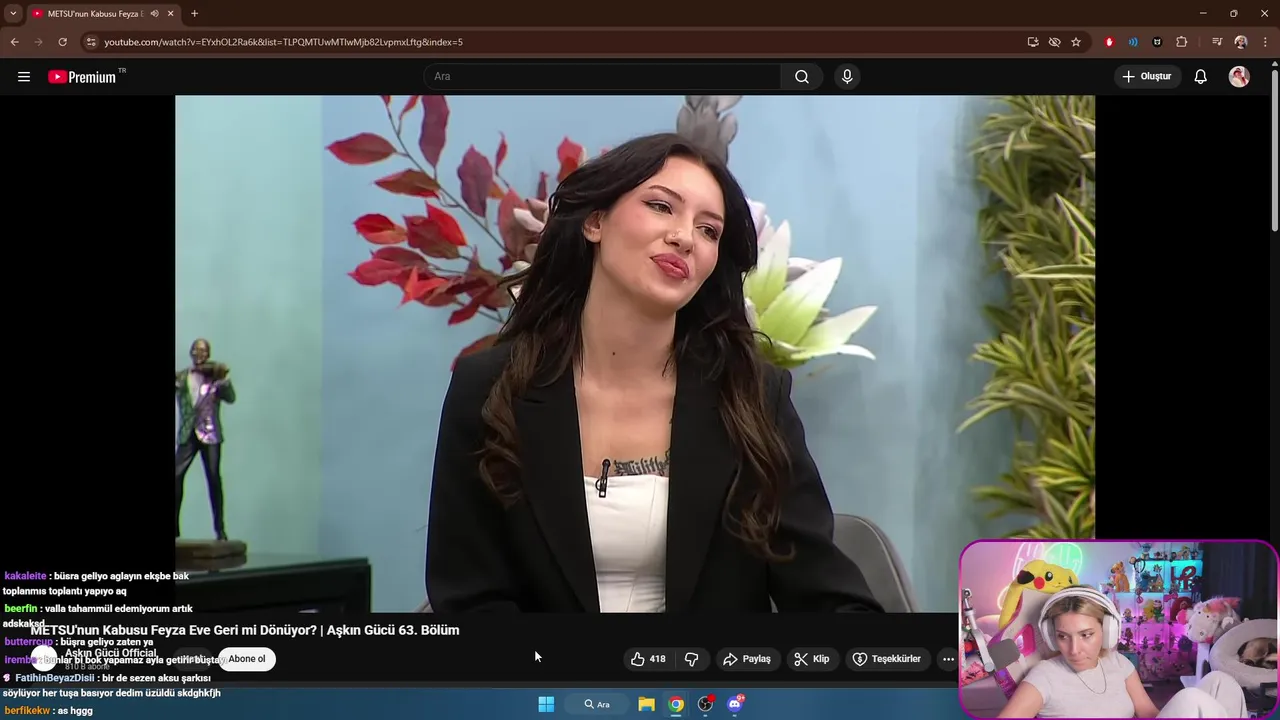1280x720 pixels.
Task: Click the Teşekkürler thanks button
Action: [886, 659]
